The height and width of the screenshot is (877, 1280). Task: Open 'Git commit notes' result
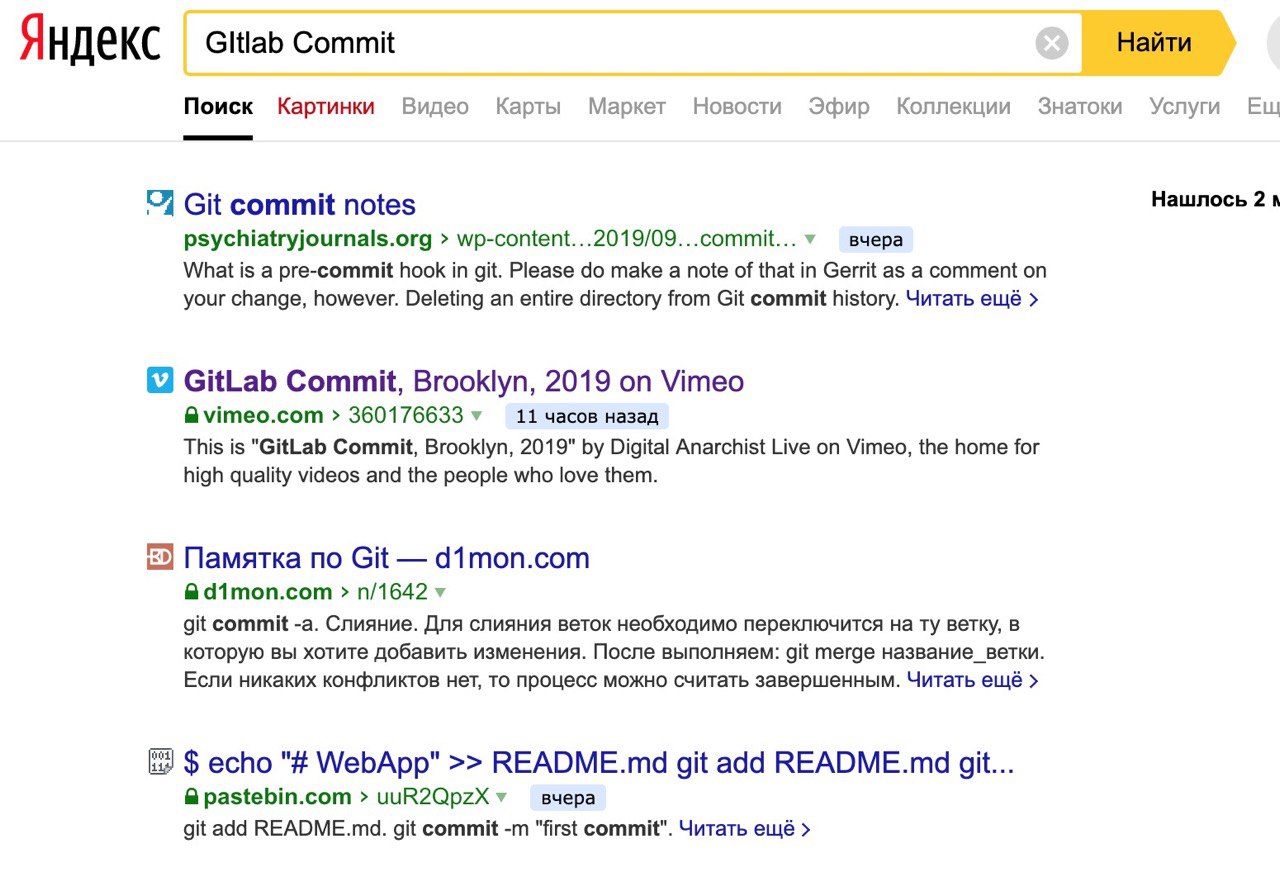click(300, 204)
